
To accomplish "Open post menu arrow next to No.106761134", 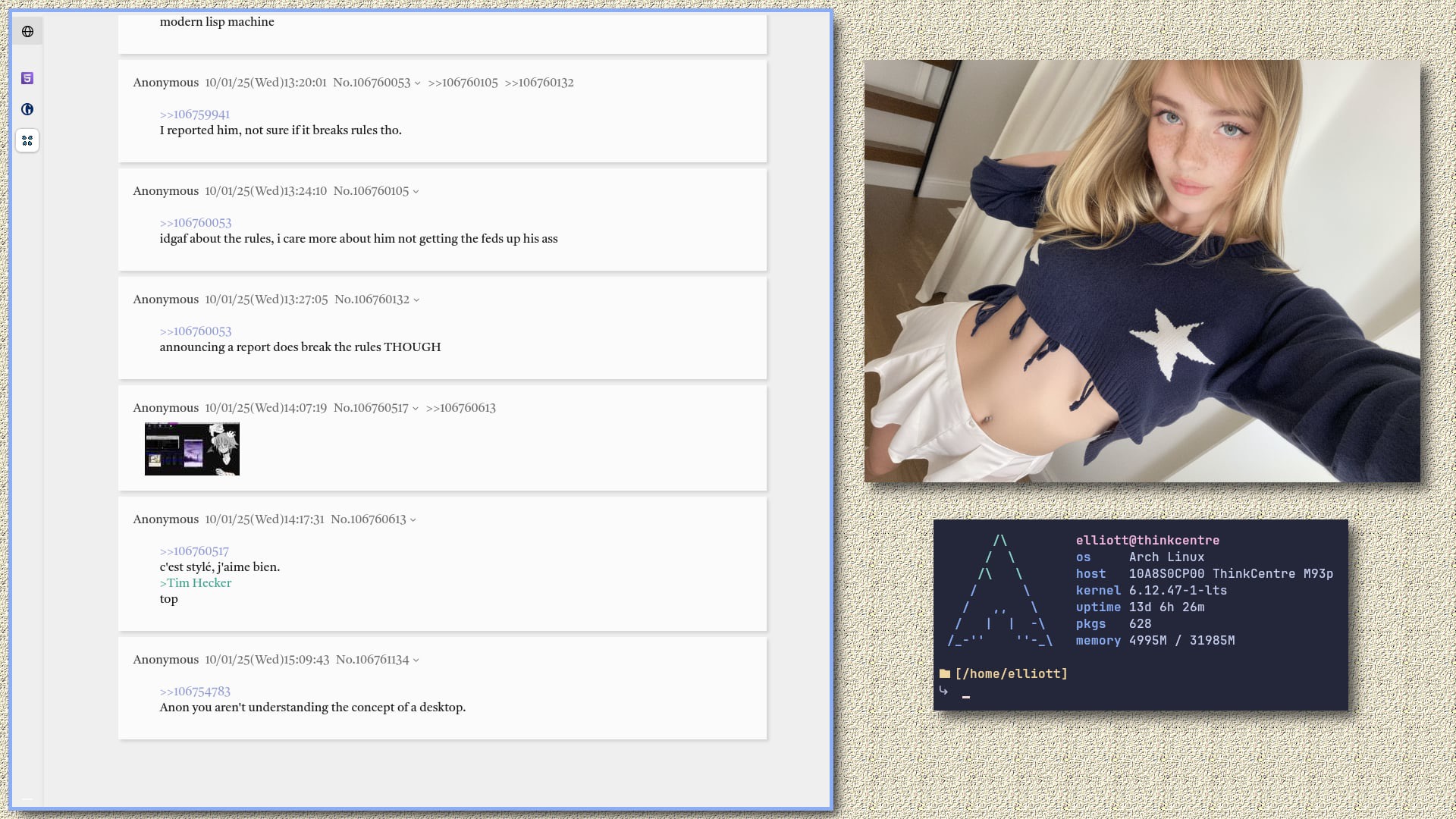I will point(416,661).
